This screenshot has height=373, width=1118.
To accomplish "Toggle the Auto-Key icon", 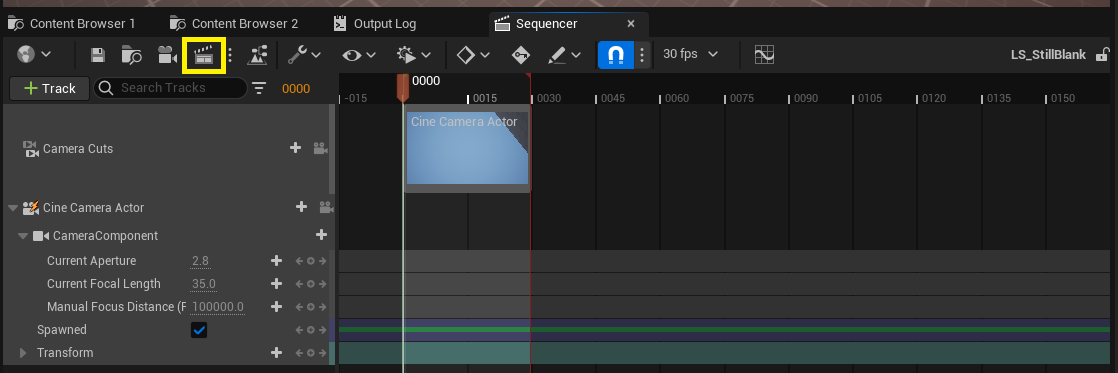I will click(x=520, y=55).
